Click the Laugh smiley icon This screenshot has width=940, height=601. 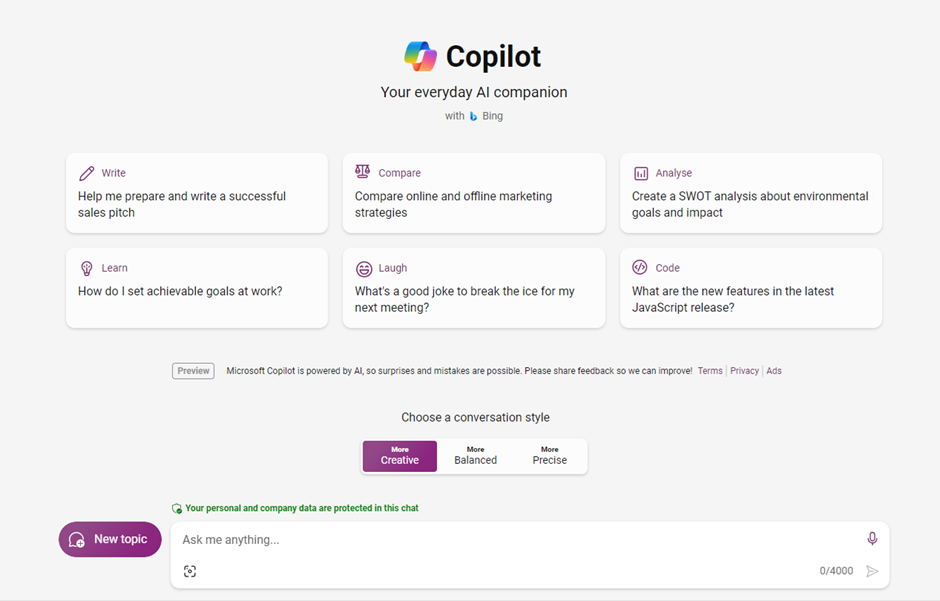[362, 267]
